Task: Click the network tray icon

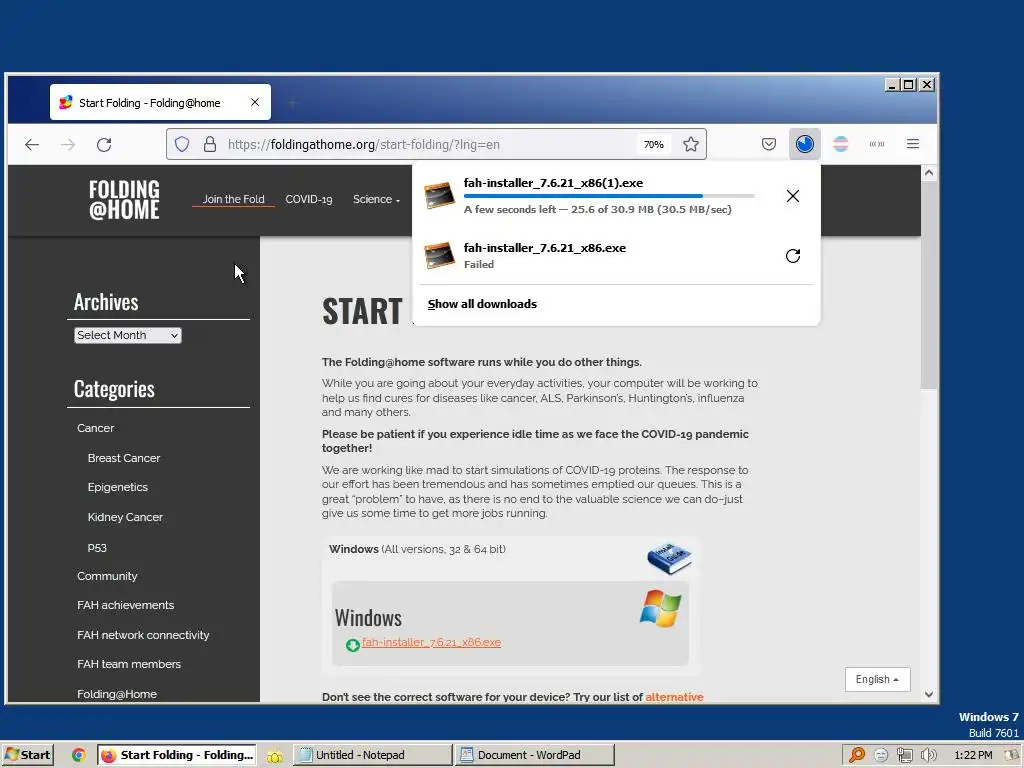Action: coord(904,755)
